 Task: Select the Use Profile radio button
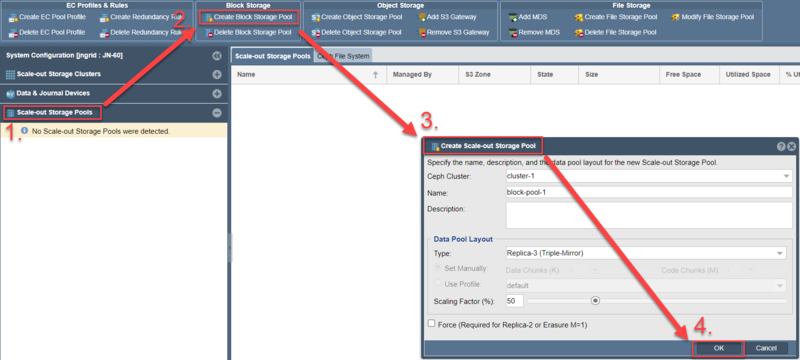click(x=437, y=283)
